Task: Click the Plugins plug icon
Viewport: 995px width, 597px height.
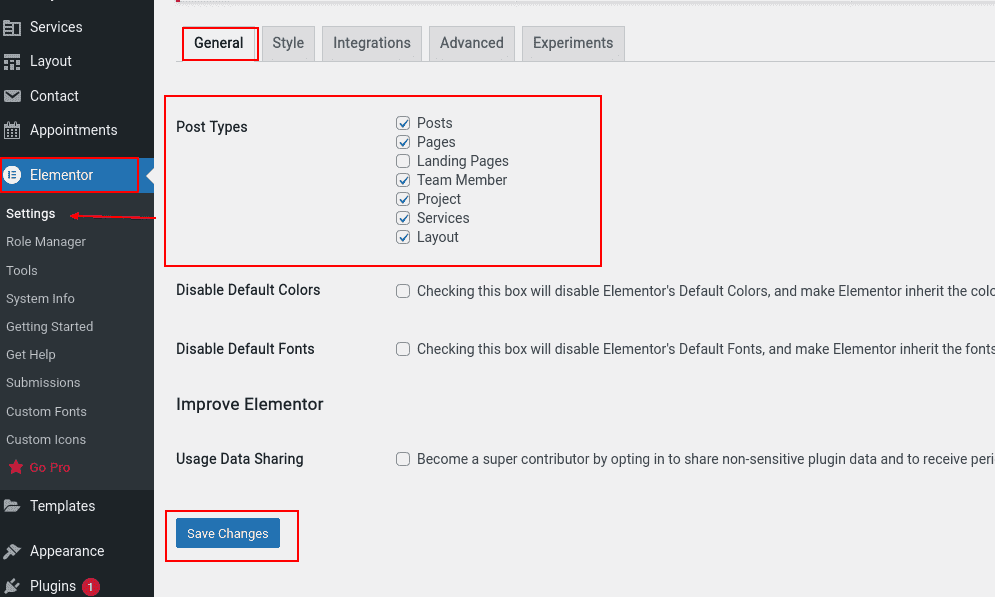Action: coord(12,586)
